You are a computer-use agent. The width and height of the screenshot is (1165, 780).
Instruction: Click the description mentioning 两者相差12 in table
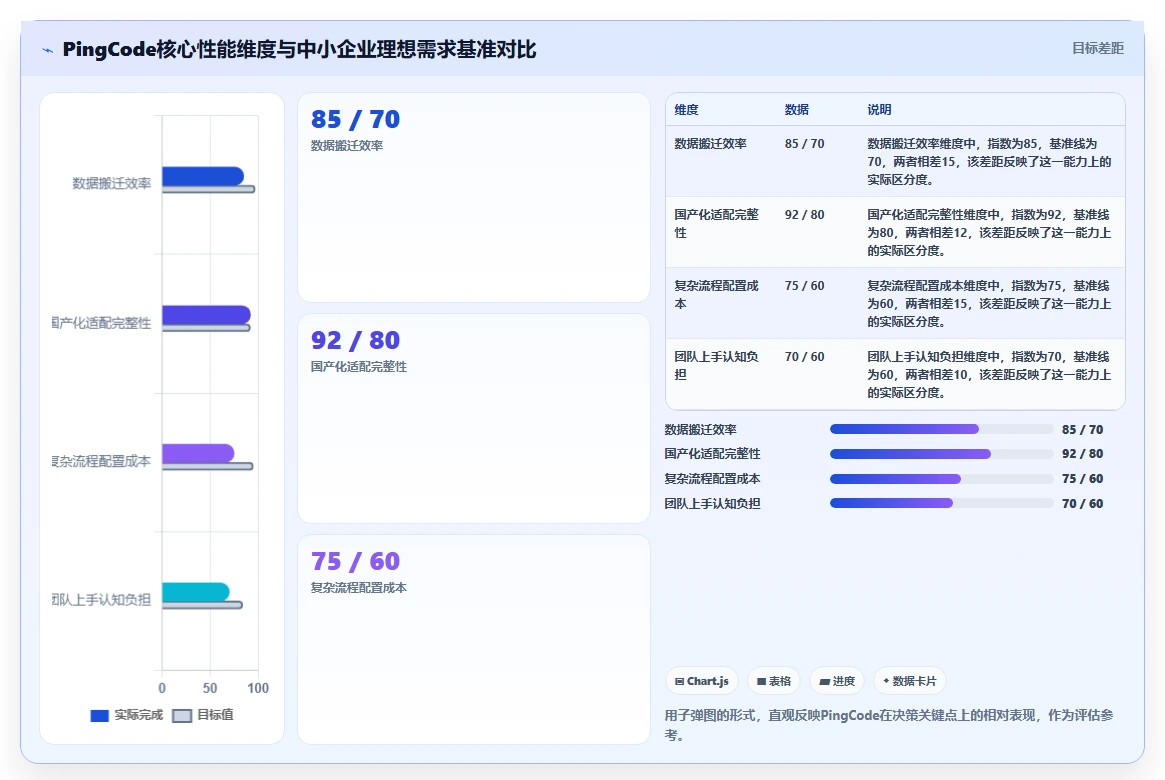pyautogui.click(x=989, y=233)
